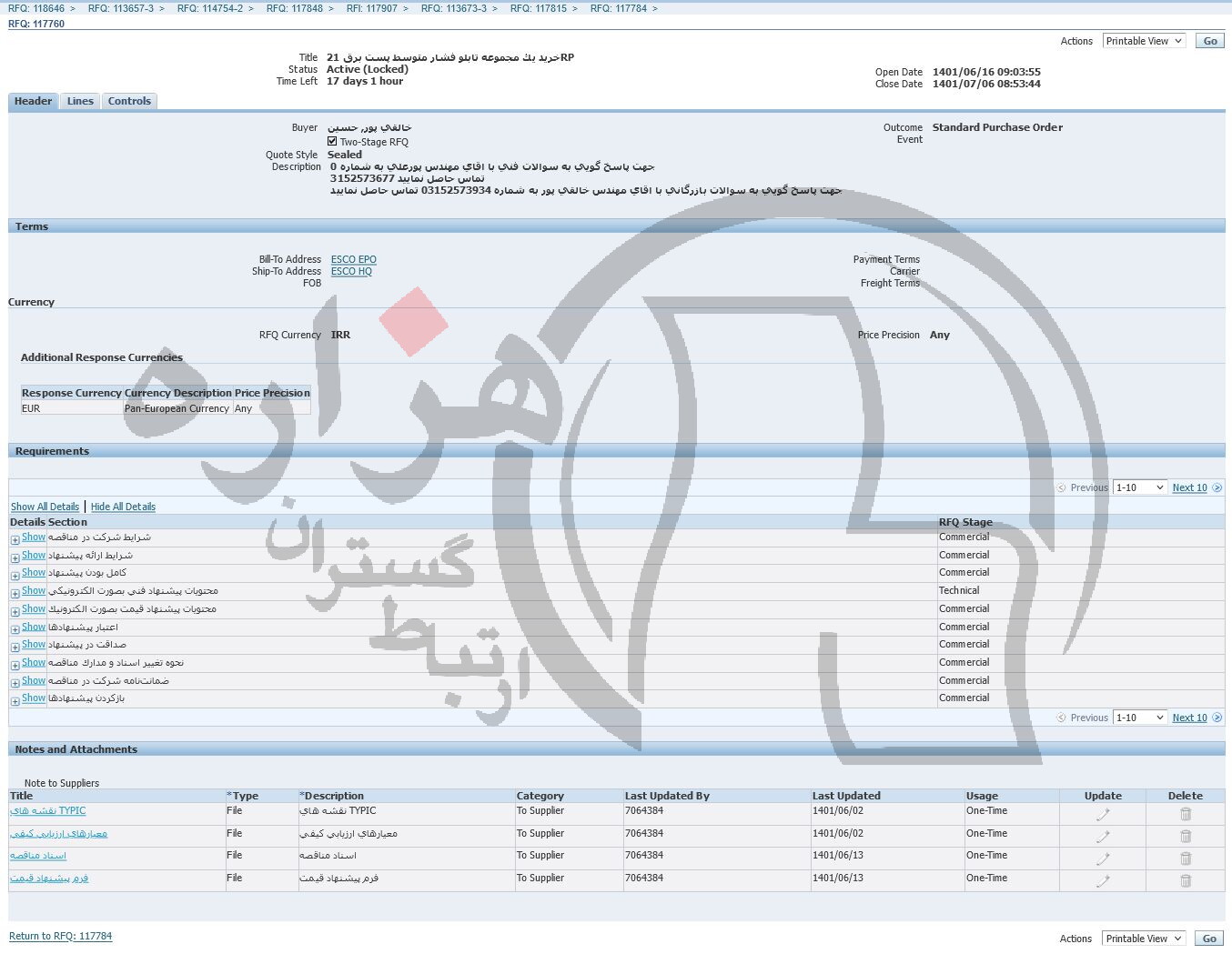1232x954 pixels.
Task: Delete the اسناد مناقصه attachment via trash icon
Action: coord(1186,859)
